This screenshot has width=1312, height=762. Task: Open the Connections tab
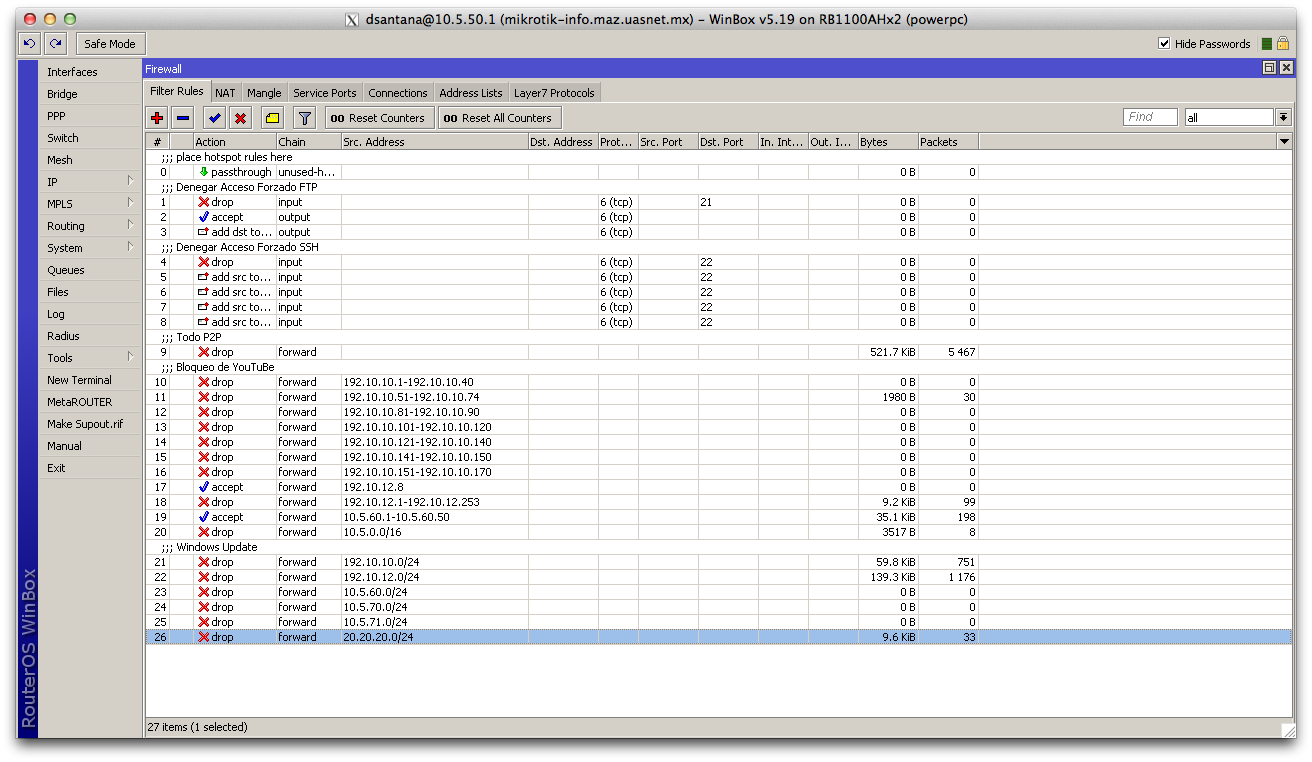point(398,93)
